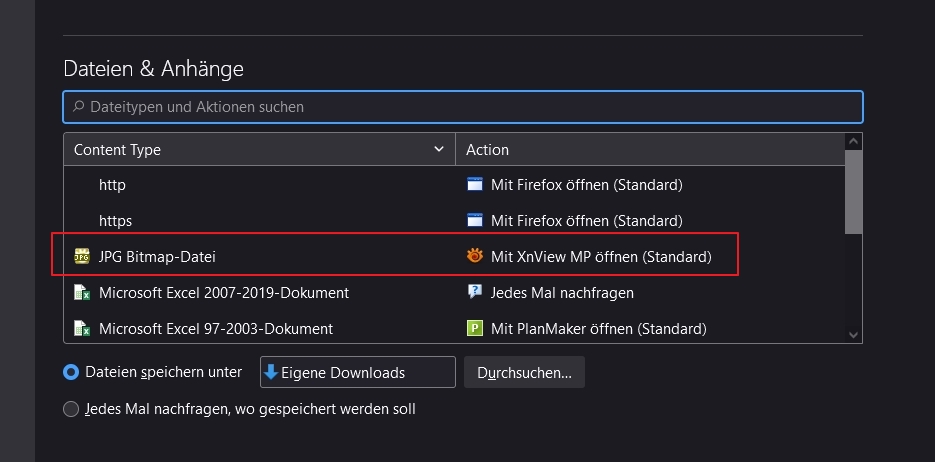Select Jedes Mal nachfragen radio option
This screenshot has height=462, width=935.
tap(71, 409)
